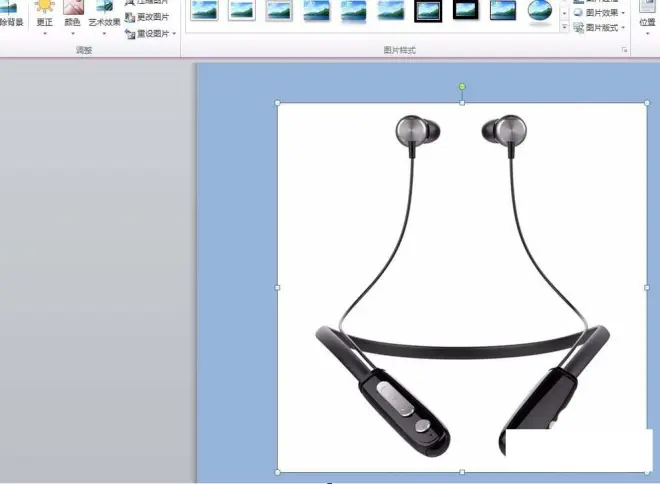Click the top-left corner sizing handle

tap(277, 103)
